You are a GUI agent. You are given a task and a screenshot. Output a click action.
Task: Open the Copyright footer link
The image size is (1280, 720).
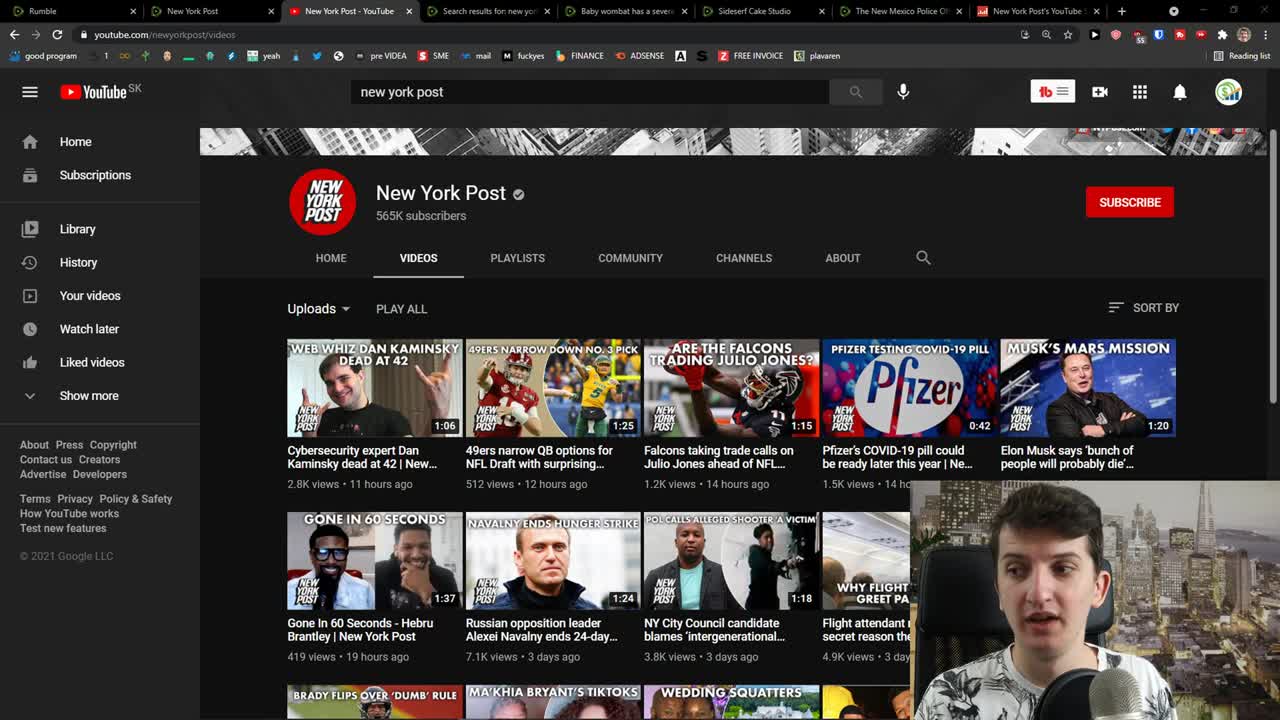point(113,445)
